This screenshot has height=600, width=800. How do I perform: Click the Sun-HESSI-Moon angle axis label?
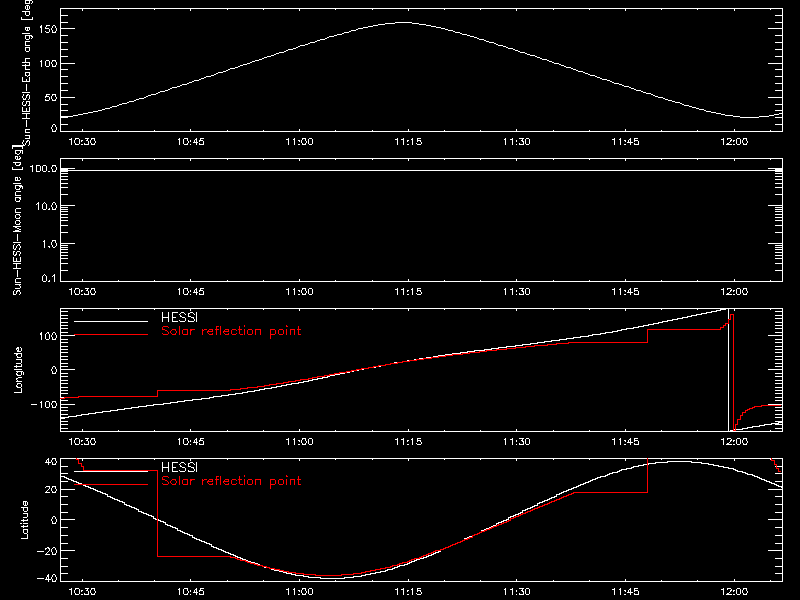tap(18, 220)
